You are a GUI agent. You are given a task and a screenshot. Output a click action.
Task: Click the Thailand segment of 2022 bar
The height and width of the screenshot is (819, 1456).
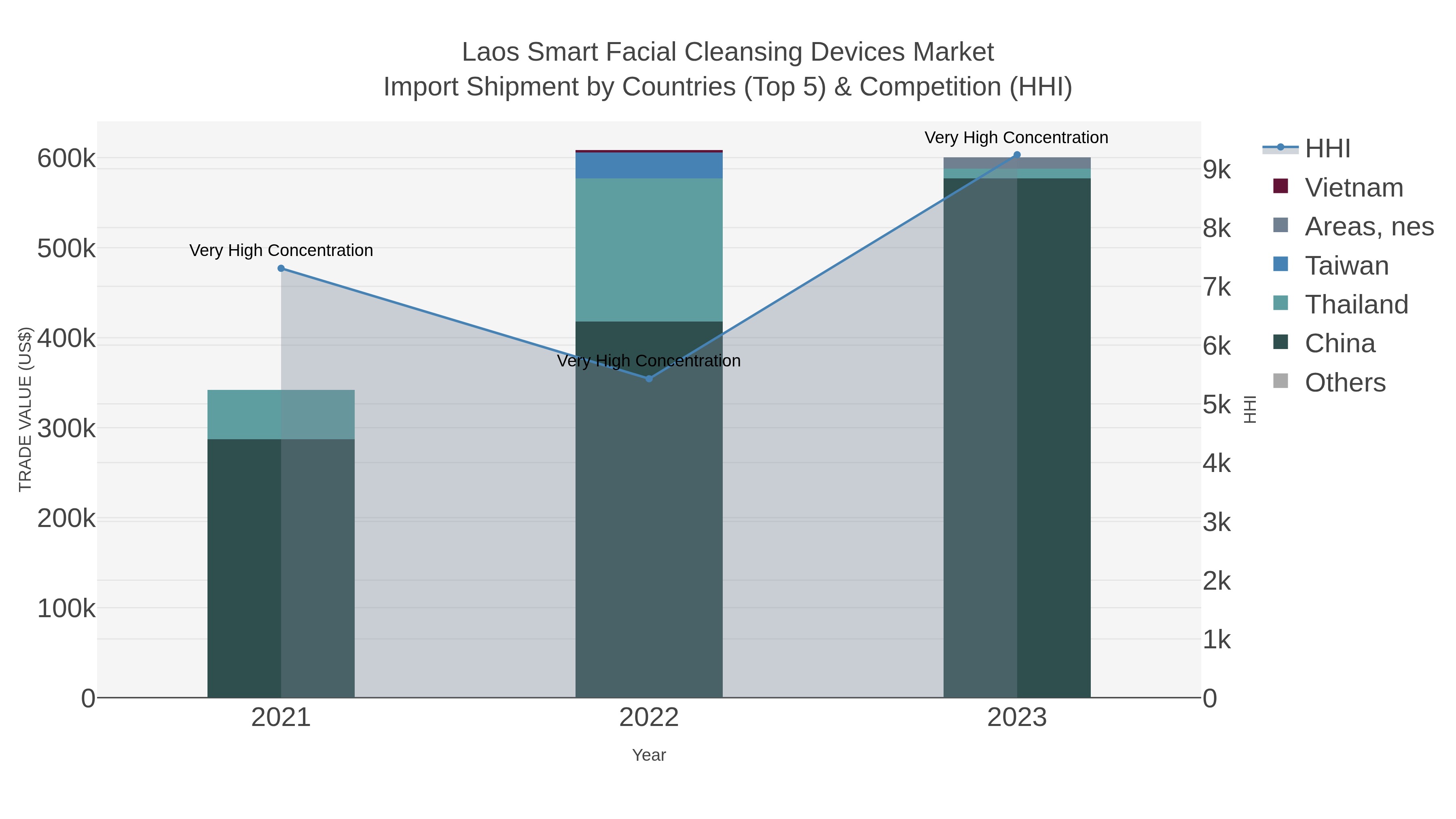[649, 250]
